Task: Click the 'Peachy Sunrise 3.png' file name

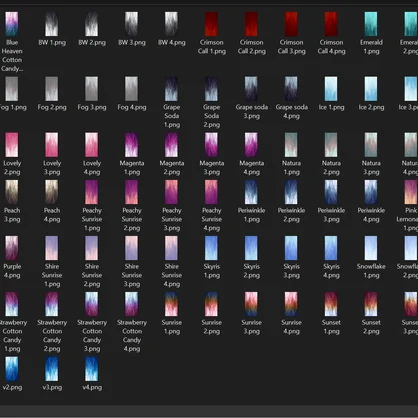Action: pos(172,219)
